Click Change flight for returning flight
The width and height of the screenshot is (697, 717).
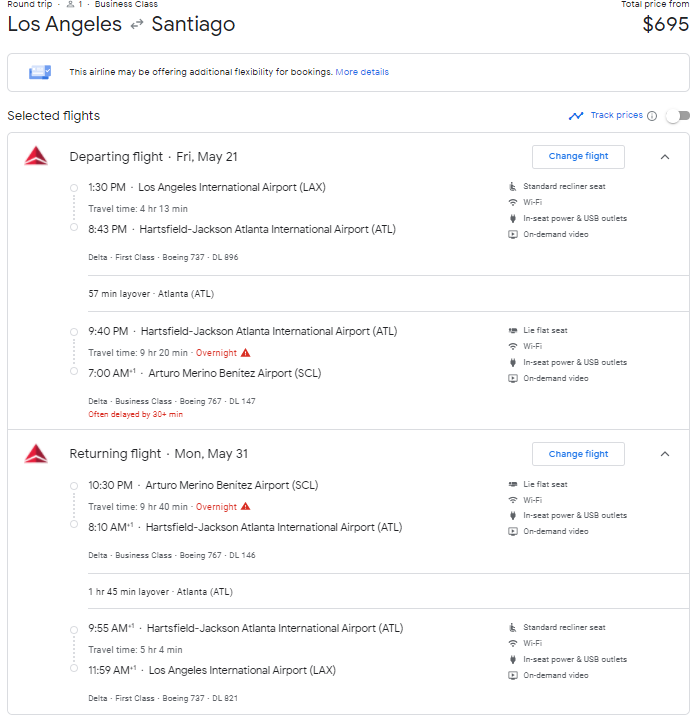coord(578,454)
